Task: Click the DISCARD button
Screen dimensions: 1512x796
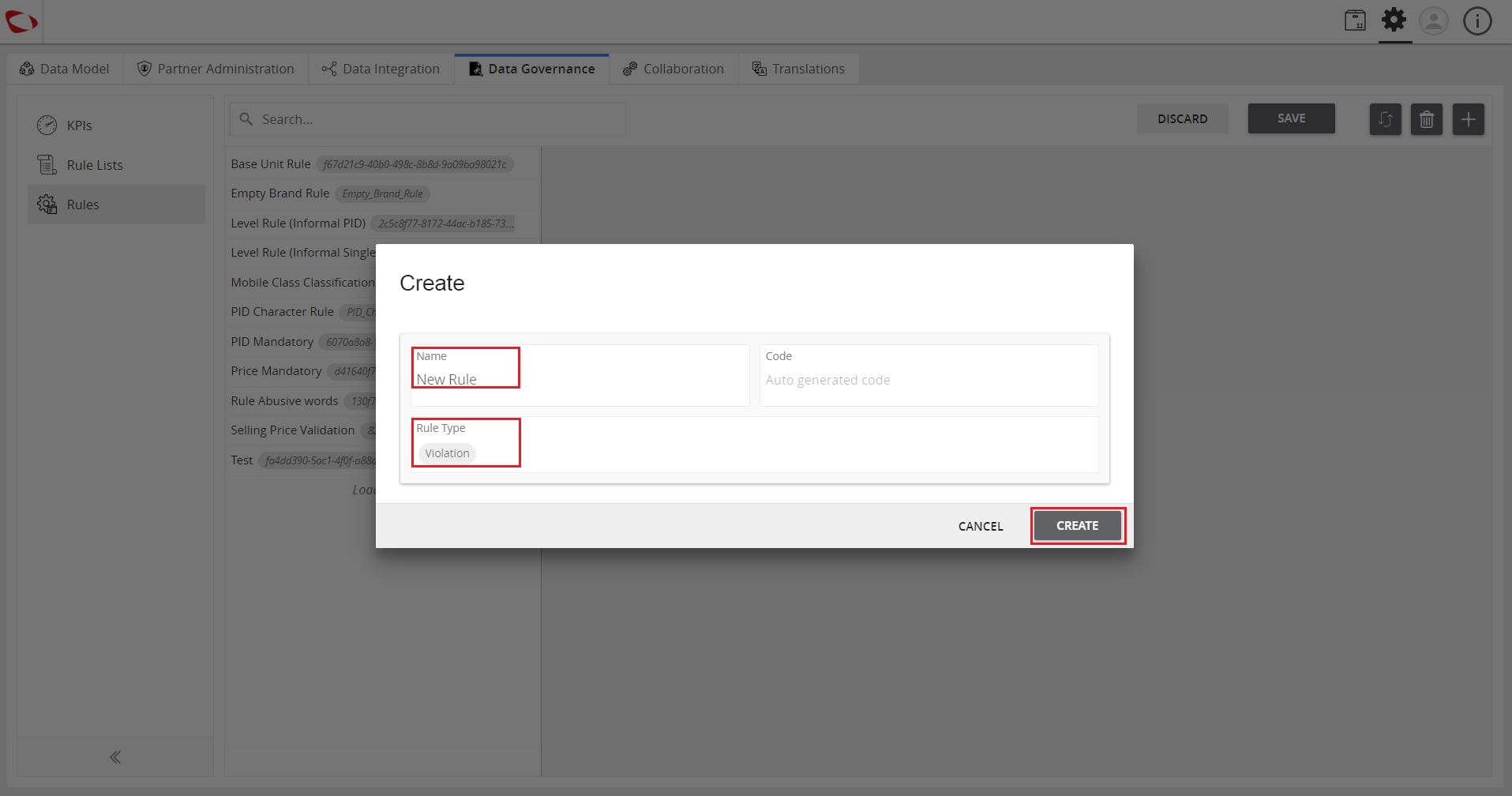Action: click(1182, 118)
